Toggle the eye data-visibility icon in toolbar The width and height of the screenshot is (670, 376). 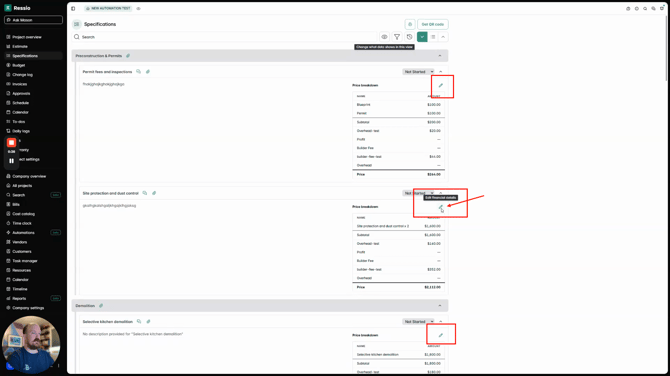(x=384, y=37)
